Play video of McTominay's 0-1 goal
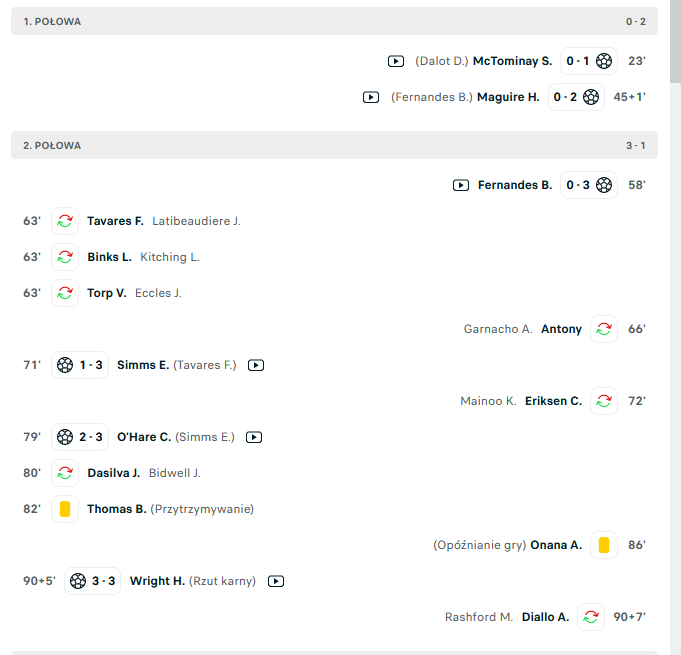 point(396,61)
